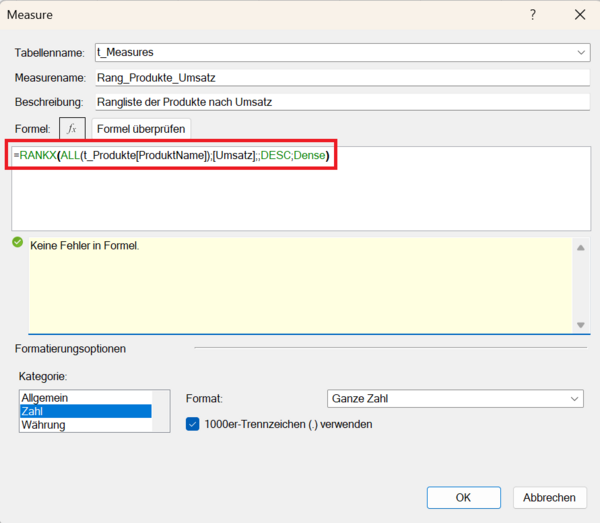Viewport: 600px width, 523px height.
Task: Expand the Tabellenname dropdown
Action: tap(581, 52)
